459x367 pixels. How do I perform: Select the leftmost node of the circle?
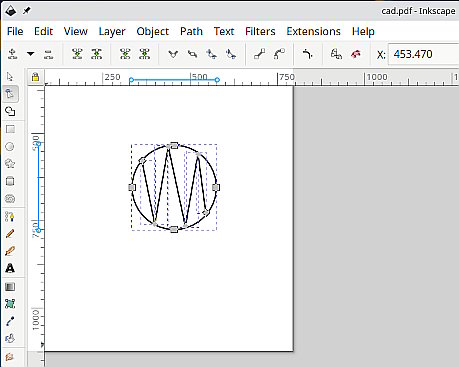point(132,187)
